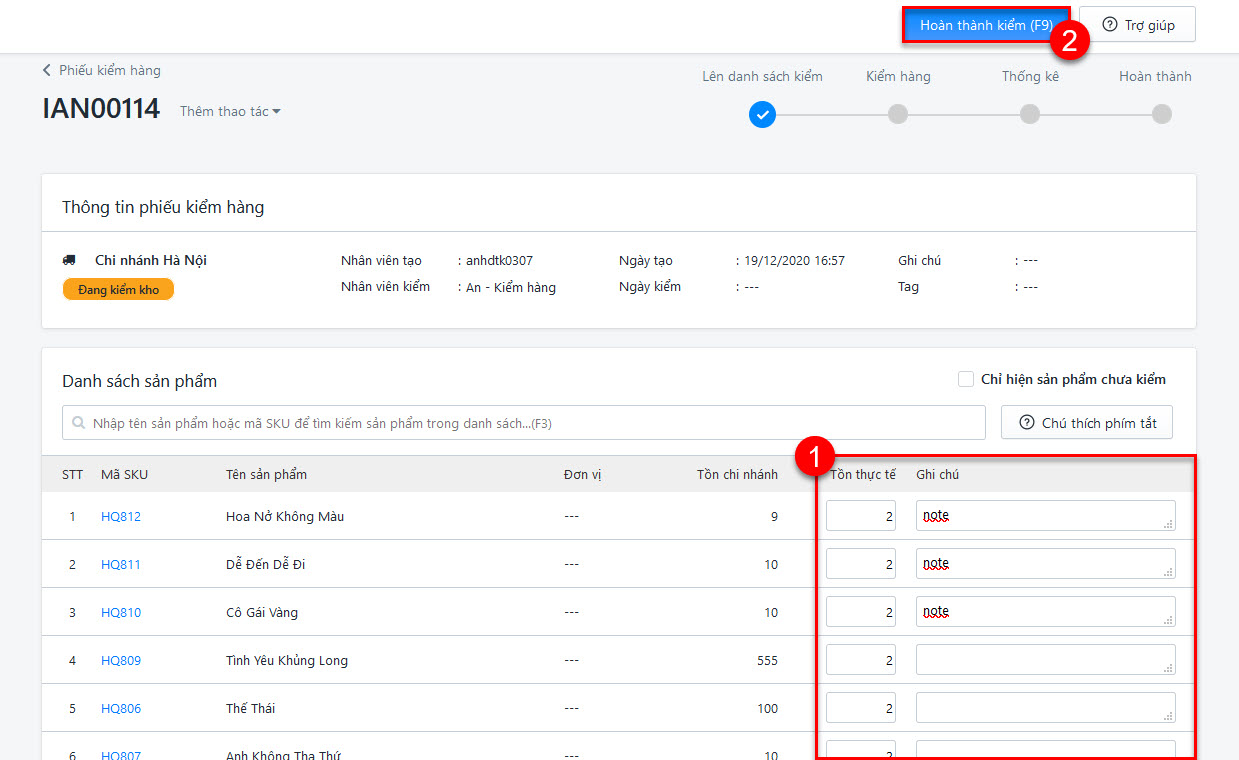1239x760 pixels.
Task: Select product name Thế Thái
Action: click(250, 709)
